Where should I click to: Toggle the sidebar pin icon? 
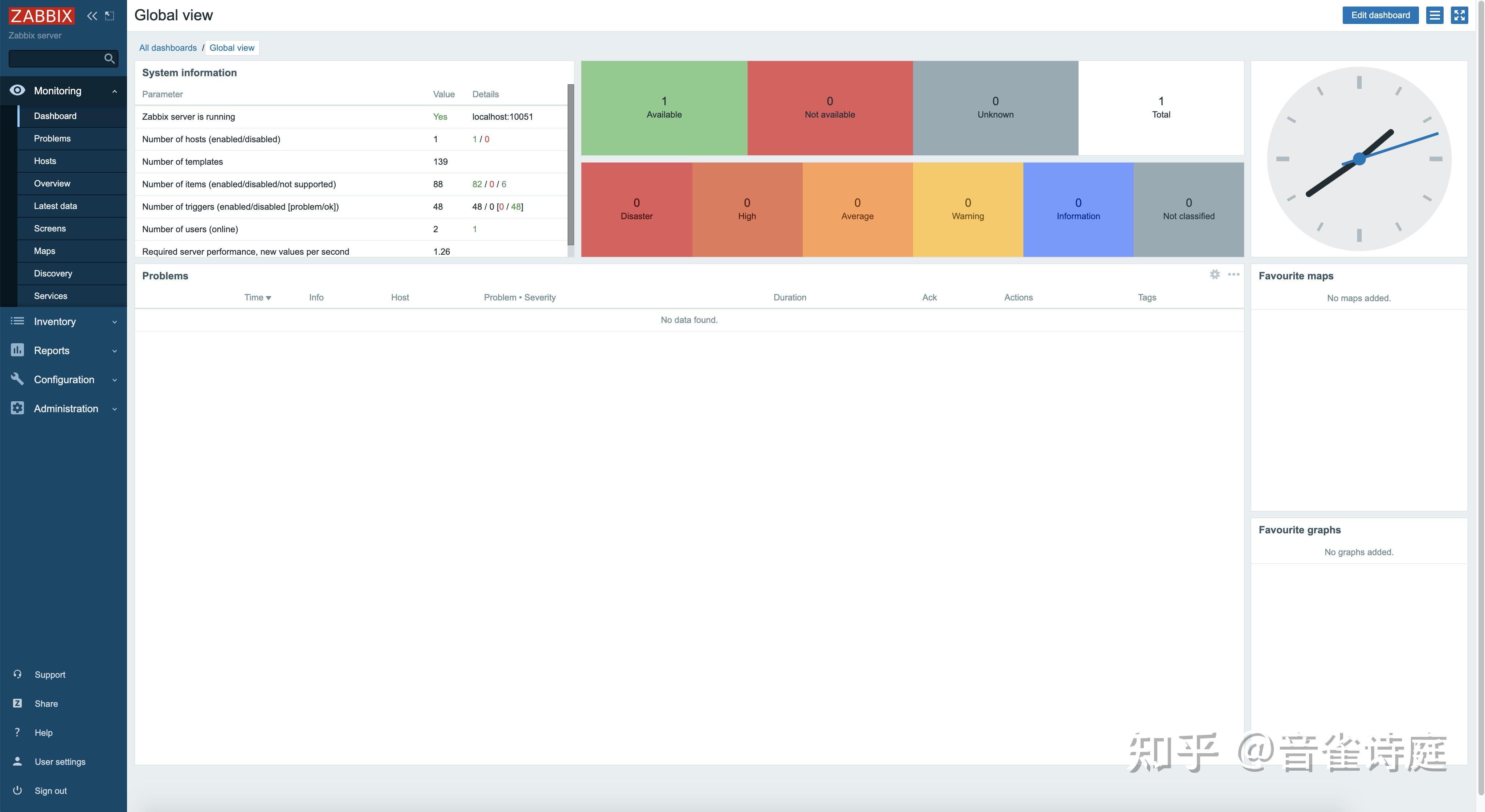click(109, 16)
